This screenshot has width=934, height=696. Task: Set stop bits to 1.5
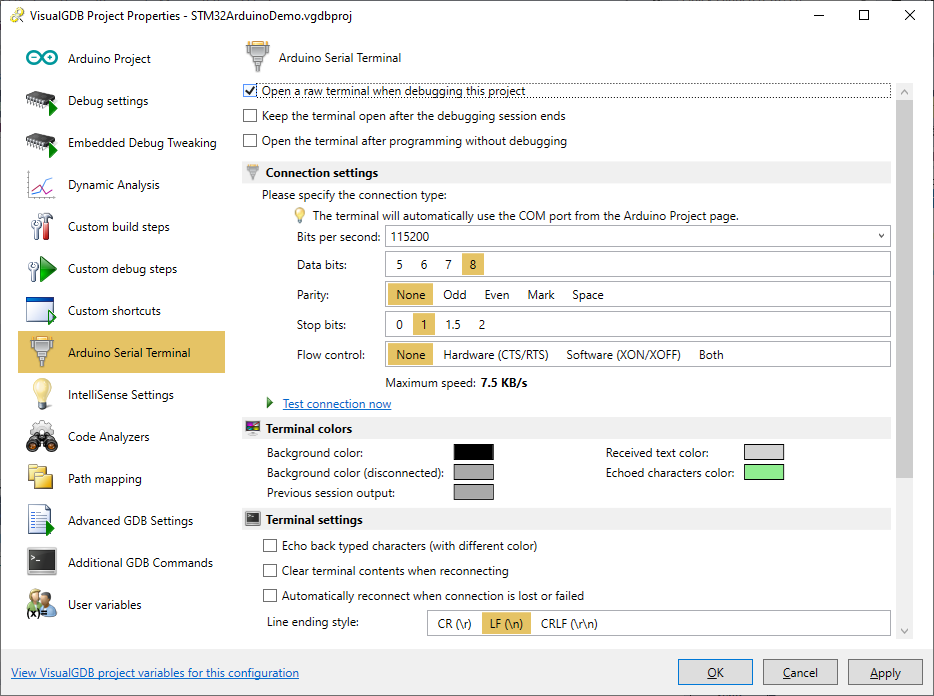pyautogui.click(x=453, y=325)
